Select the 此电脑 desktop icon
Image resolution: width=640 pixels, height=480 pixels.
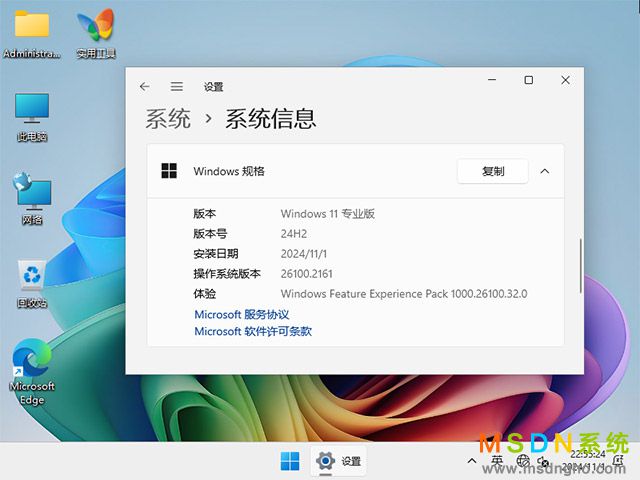[x=32, y=118]
